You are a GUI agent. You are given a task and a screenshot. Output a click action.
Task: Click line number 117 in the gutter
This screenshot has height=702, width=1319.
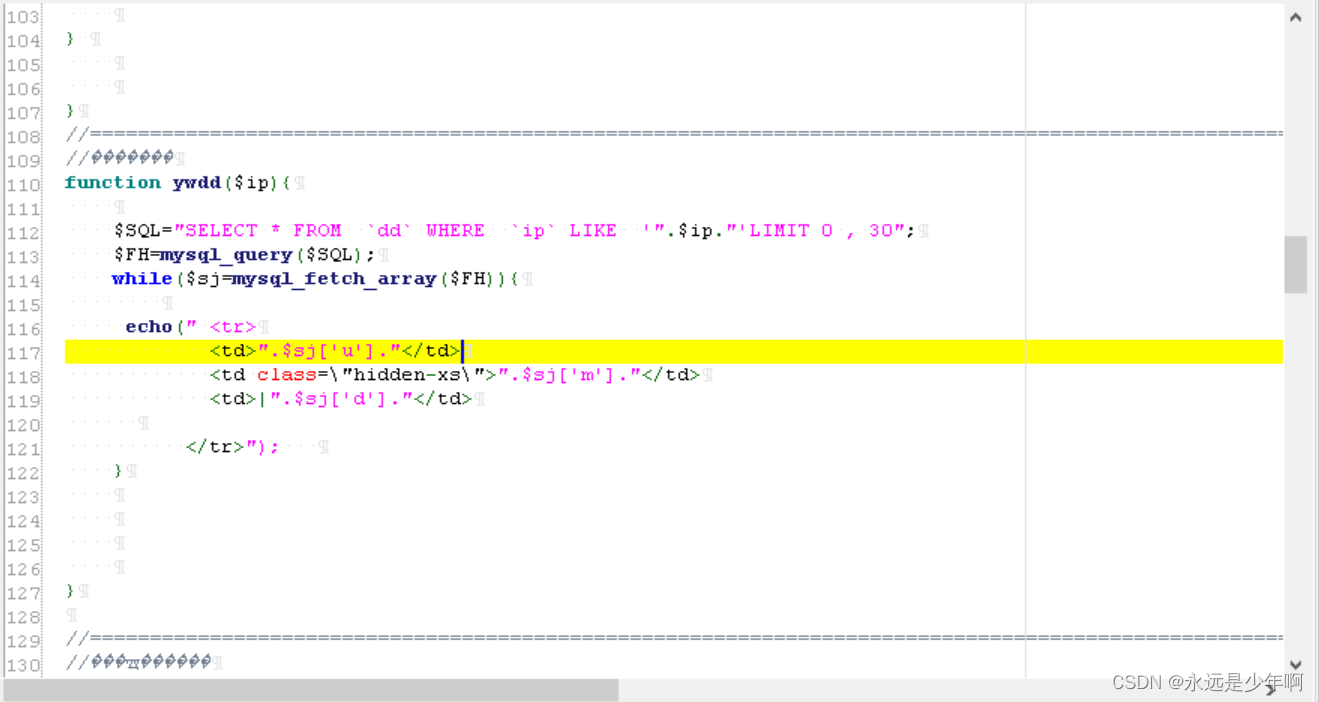(x=24, y=353)
